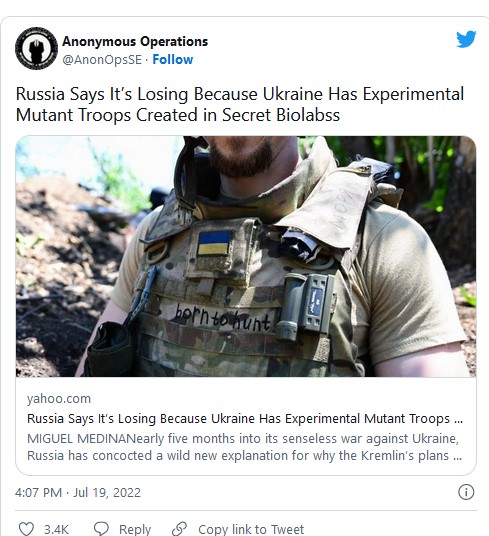Open the tweet info circle icon

pos(466,492)
